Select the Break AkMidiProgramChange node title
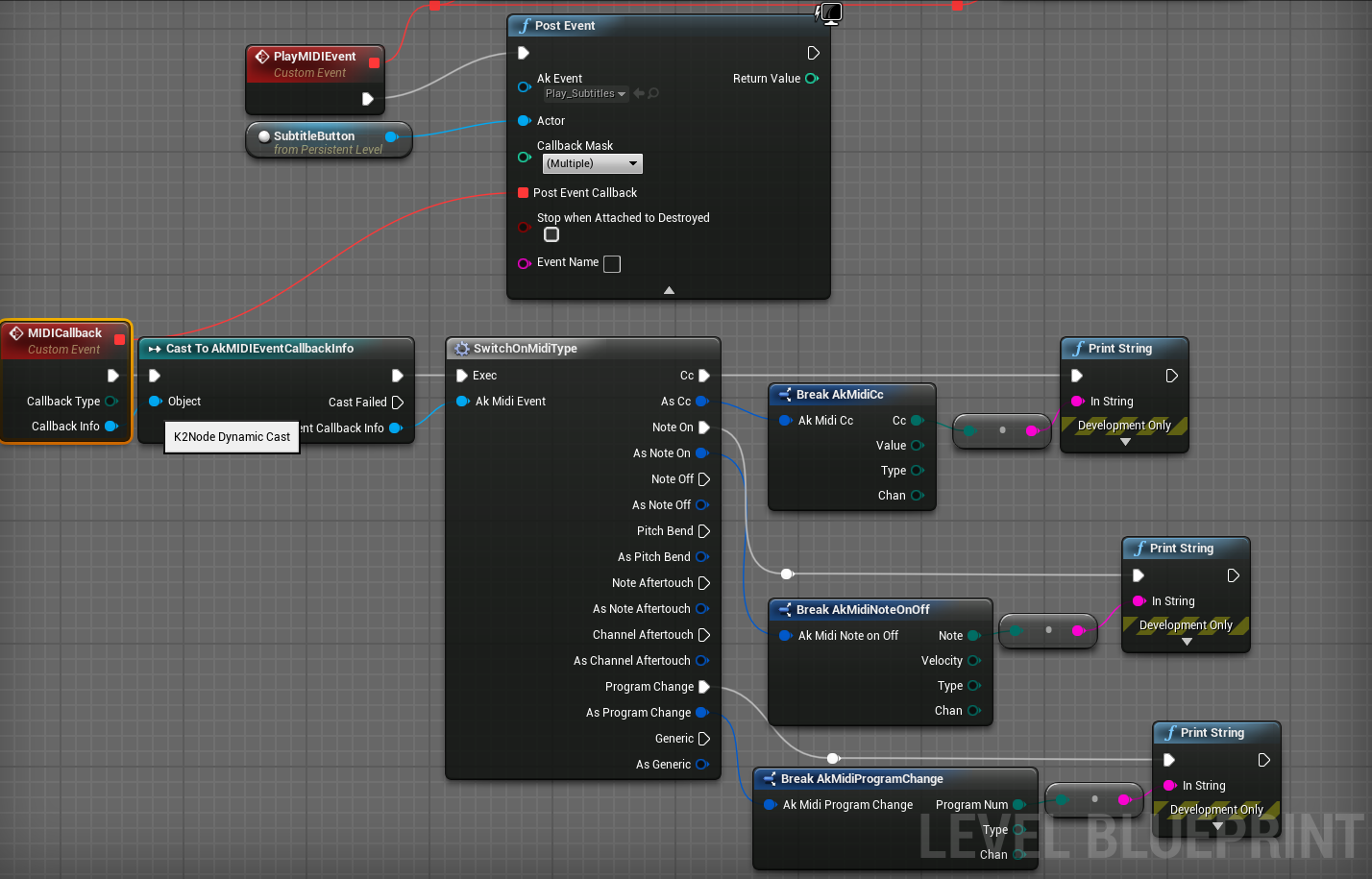Image resolution: width=1372 pixels, height=879 pixels. coord(861,779)
